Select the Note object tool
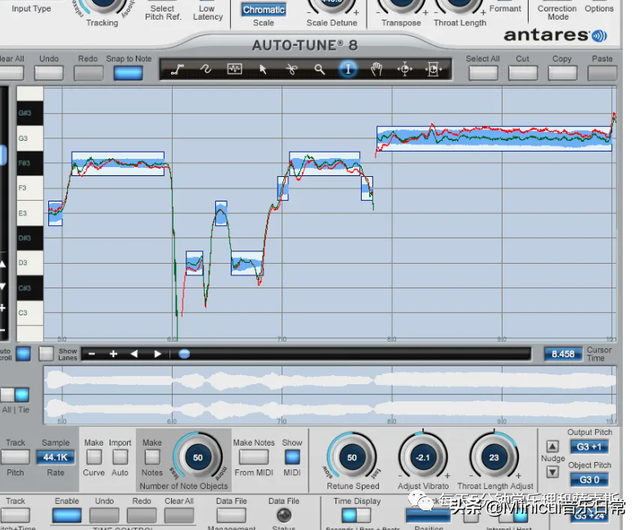The height and width of the screenshot is (530, 640). coord(234,70)
